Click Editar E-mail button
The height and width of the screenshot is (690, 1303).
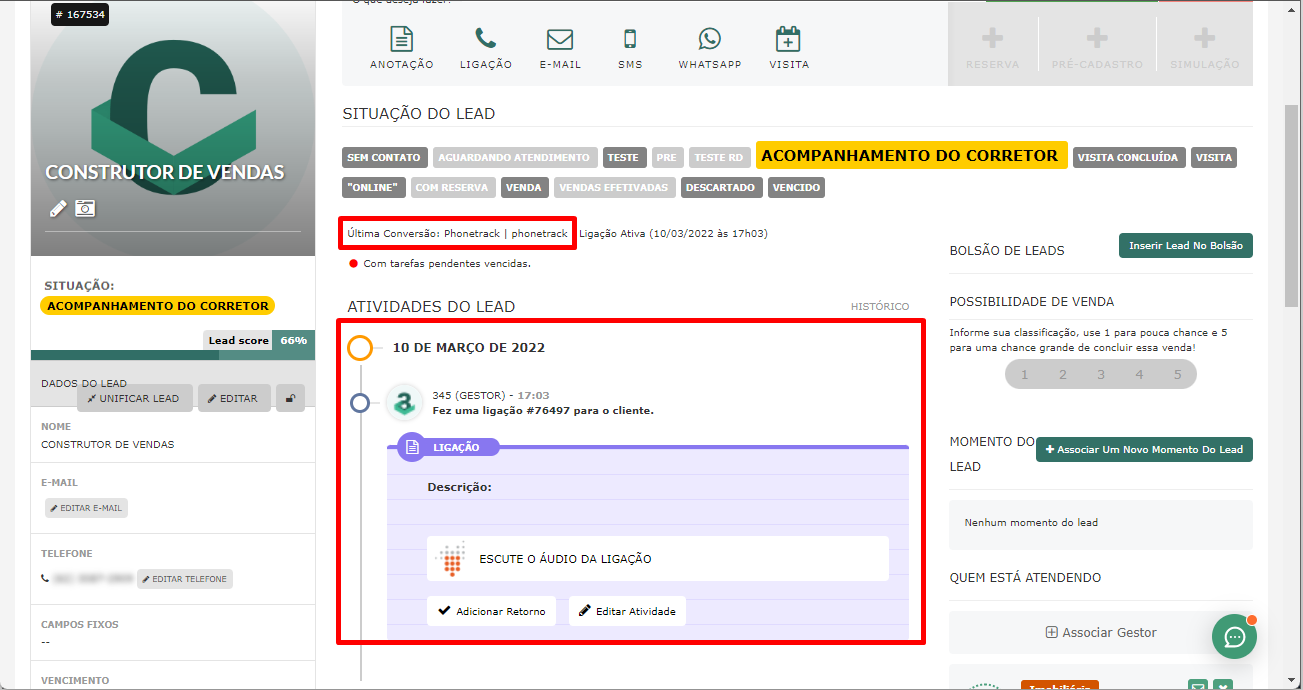tap(86, 508)
